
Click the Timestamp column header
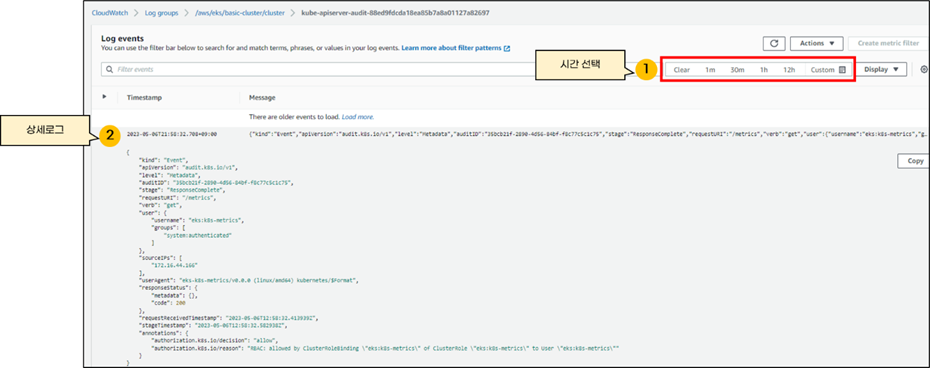(144, 97)
